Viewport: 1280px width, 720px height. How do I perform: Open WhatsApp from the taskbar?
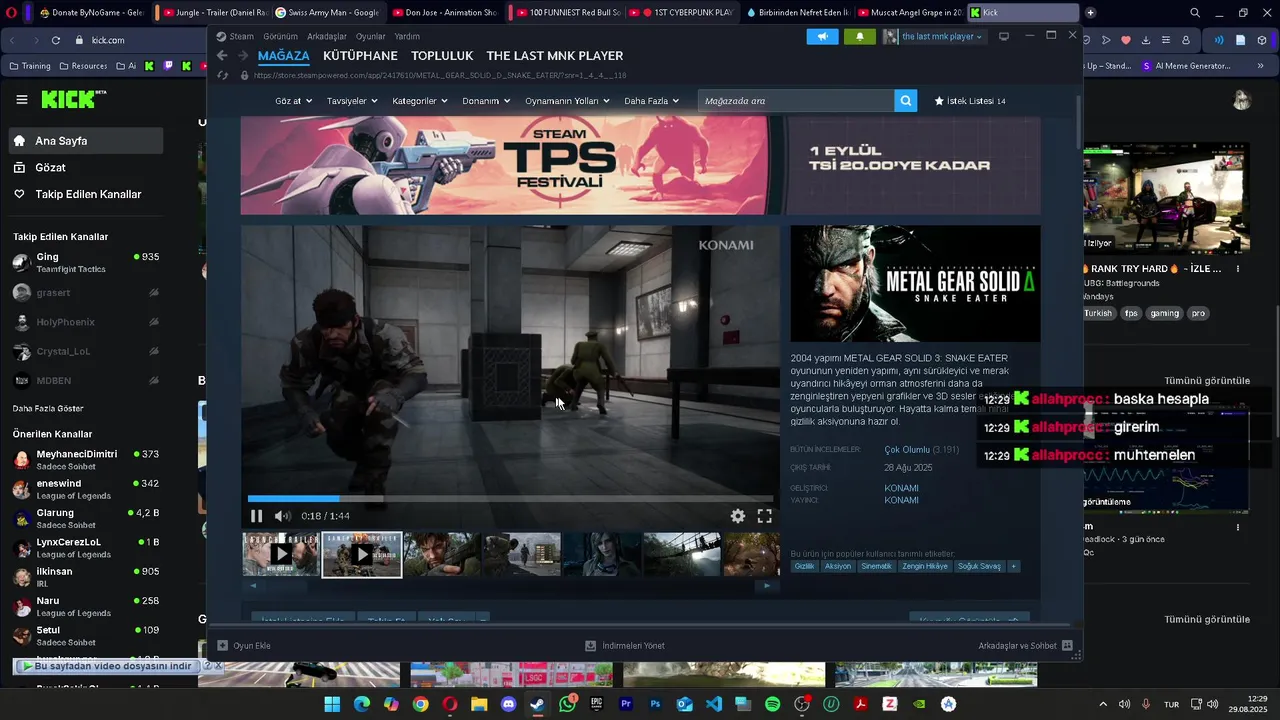pyautogui.click(x=568, y=704)
